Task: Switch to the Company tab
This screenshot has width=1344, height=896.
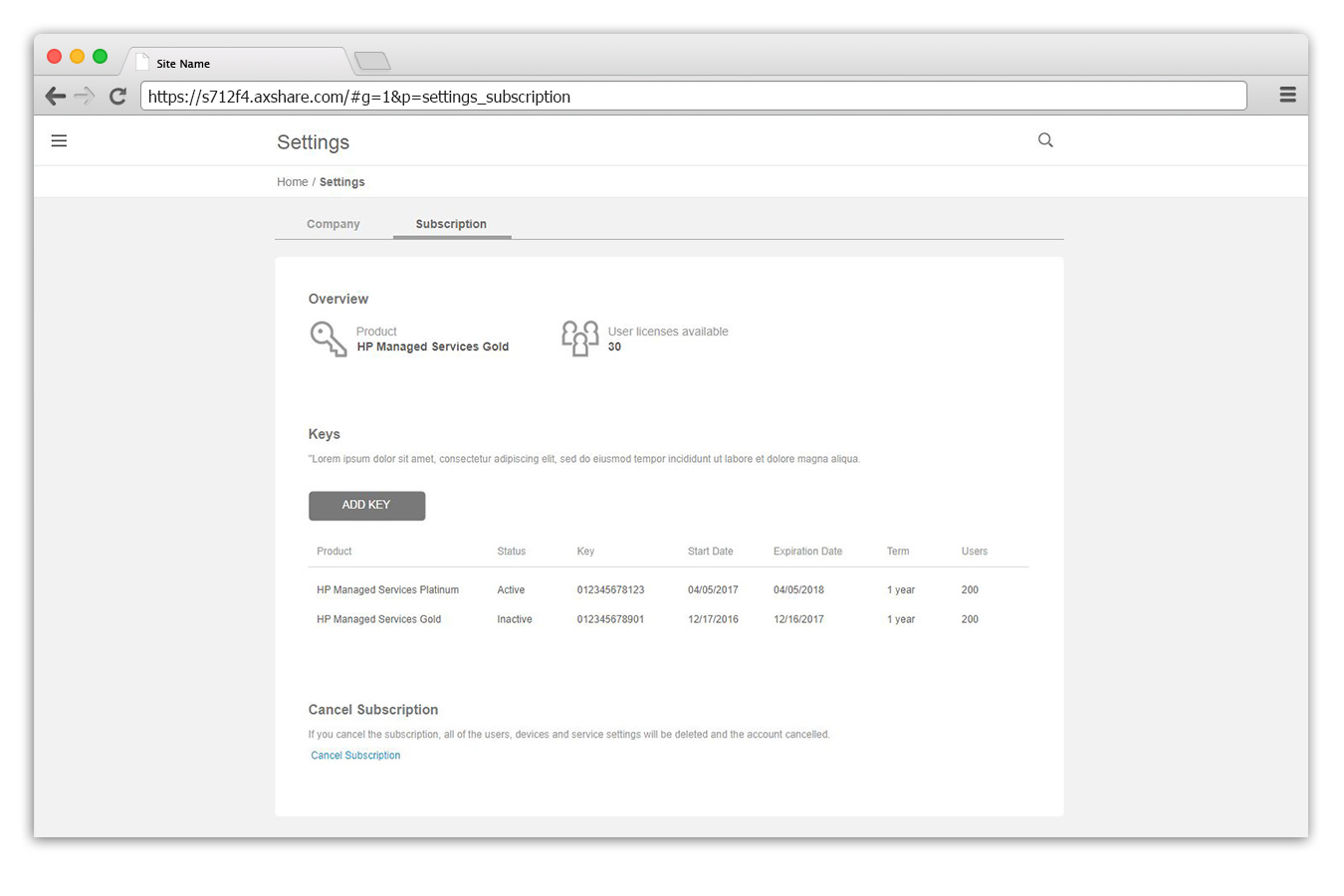Action: pos(334,224)
